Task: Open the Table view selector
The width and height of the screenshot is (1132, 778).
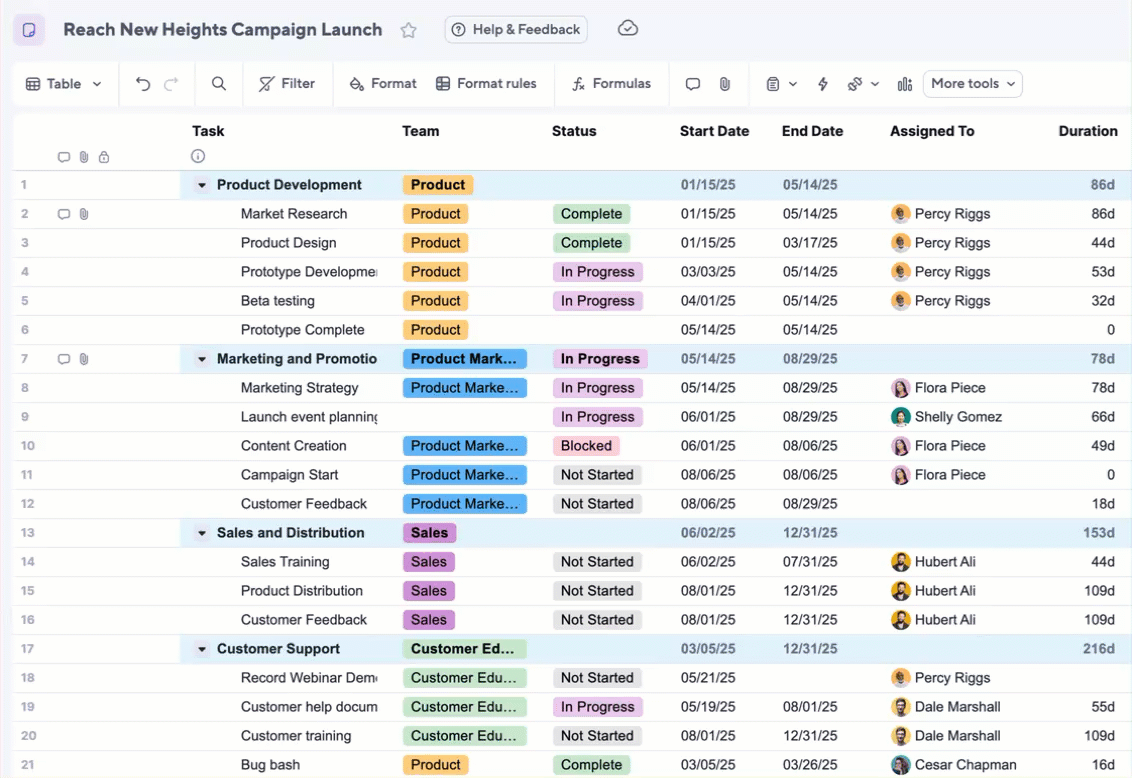Action: point(63,84)
